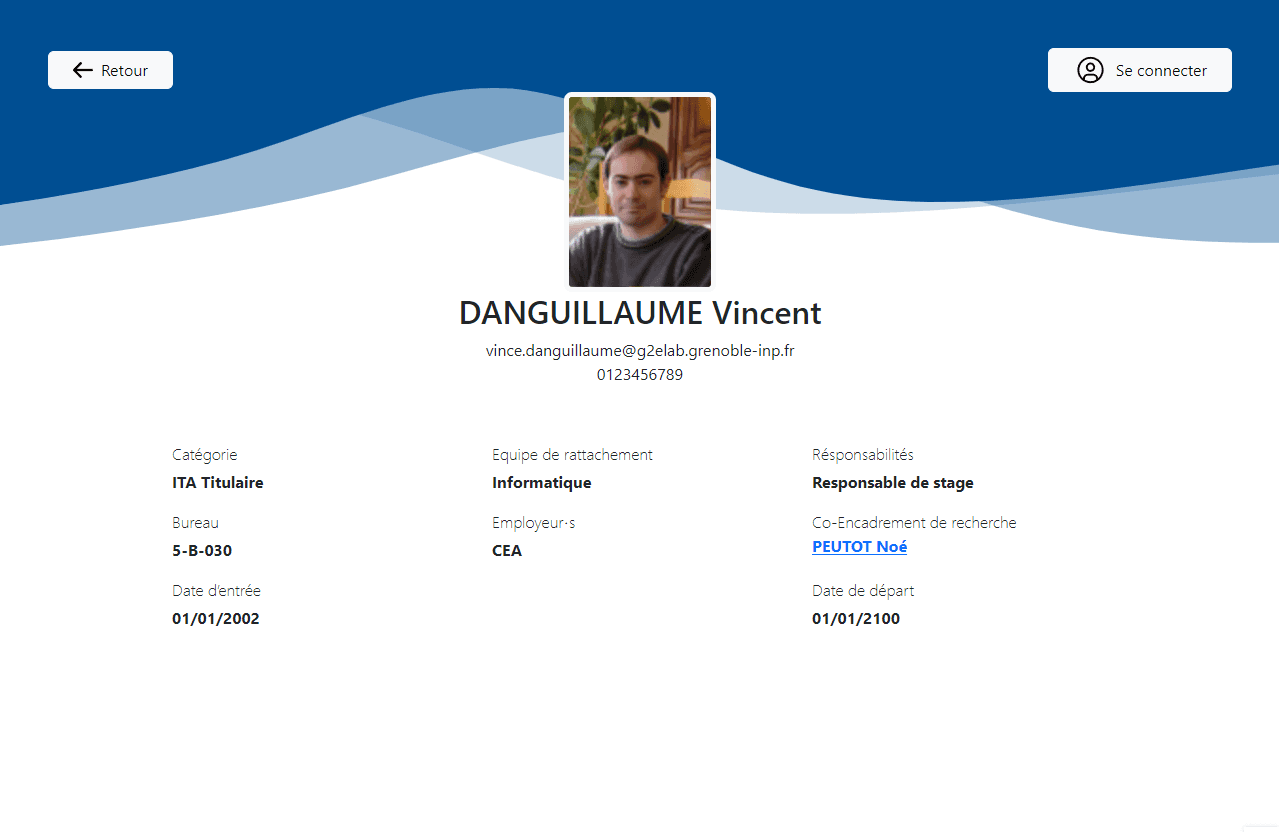Click the departure date 01/01/2100
Viewport: 1279px width, 832px height.
(x=856, y=619)
